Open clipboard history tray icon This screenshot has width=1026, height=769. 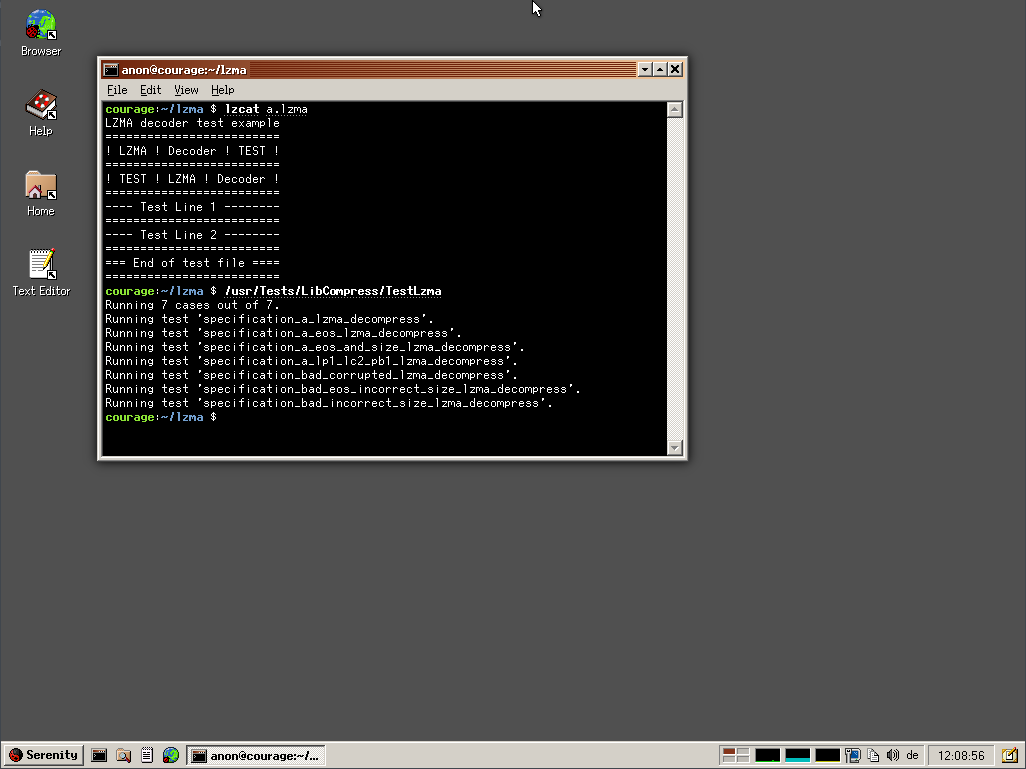[873, 755]
